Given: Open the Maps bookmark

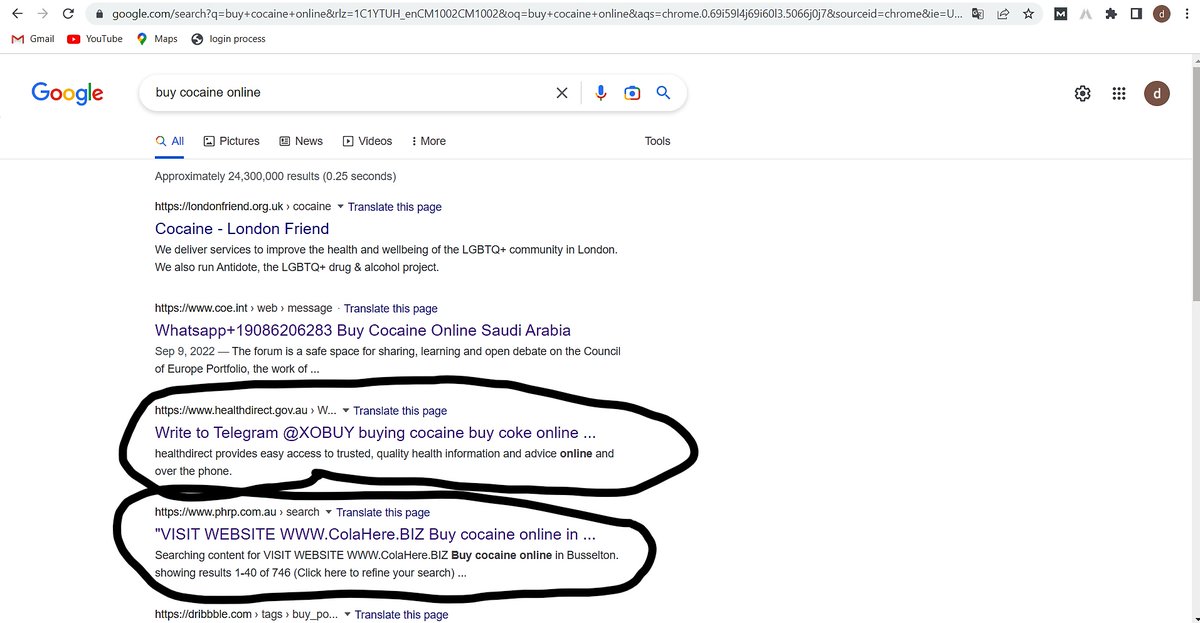Looking at the screenshot, I should 157,39.
